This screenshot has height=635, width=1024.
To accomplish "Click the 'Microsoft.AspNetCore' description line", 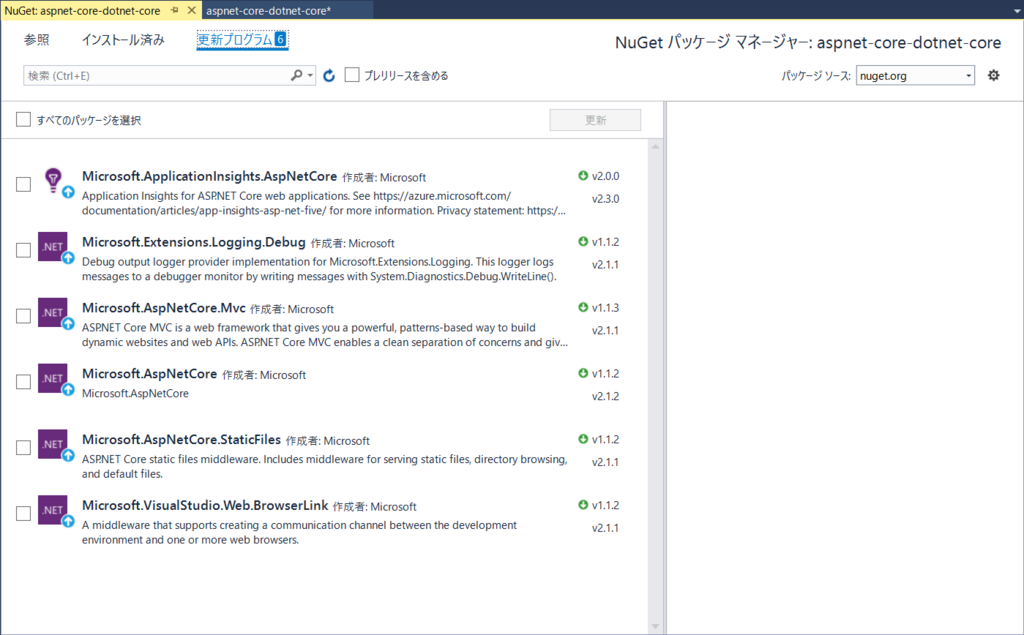I will click(135, 393).
